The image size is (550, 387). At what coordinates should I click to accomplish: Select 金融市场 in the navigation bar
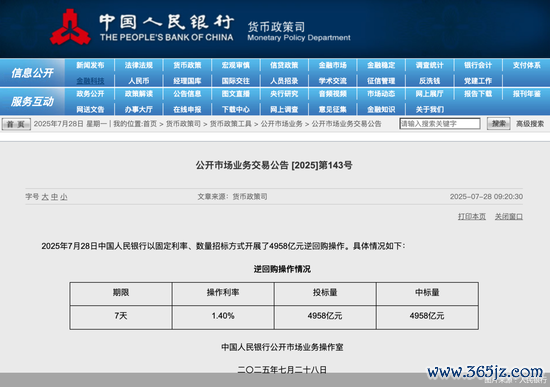pyautogui.click(x=333, y=65)
